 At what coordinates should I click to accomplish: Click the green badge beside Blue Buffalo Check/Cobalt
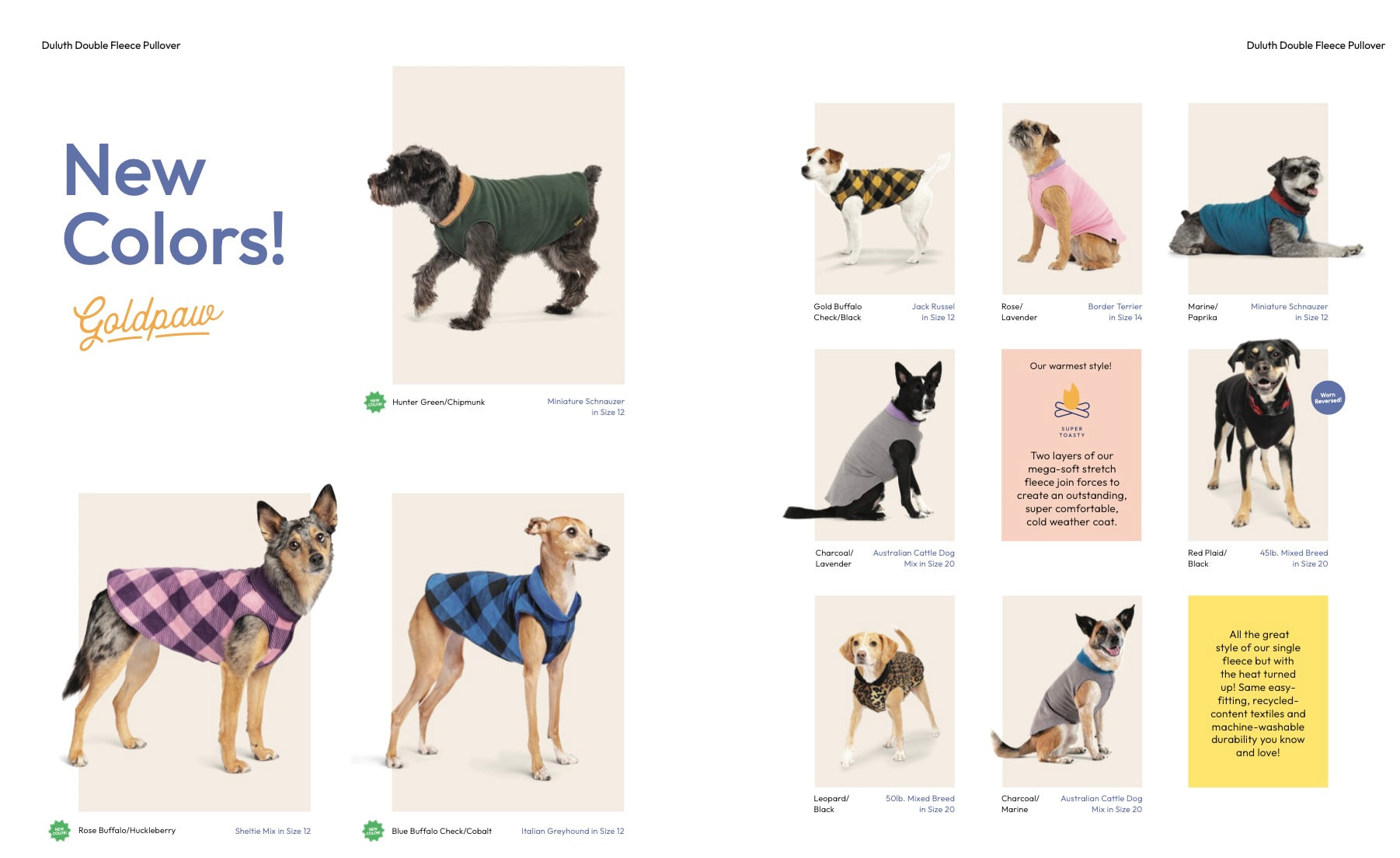pyautogui.click(x=374, y=831)
